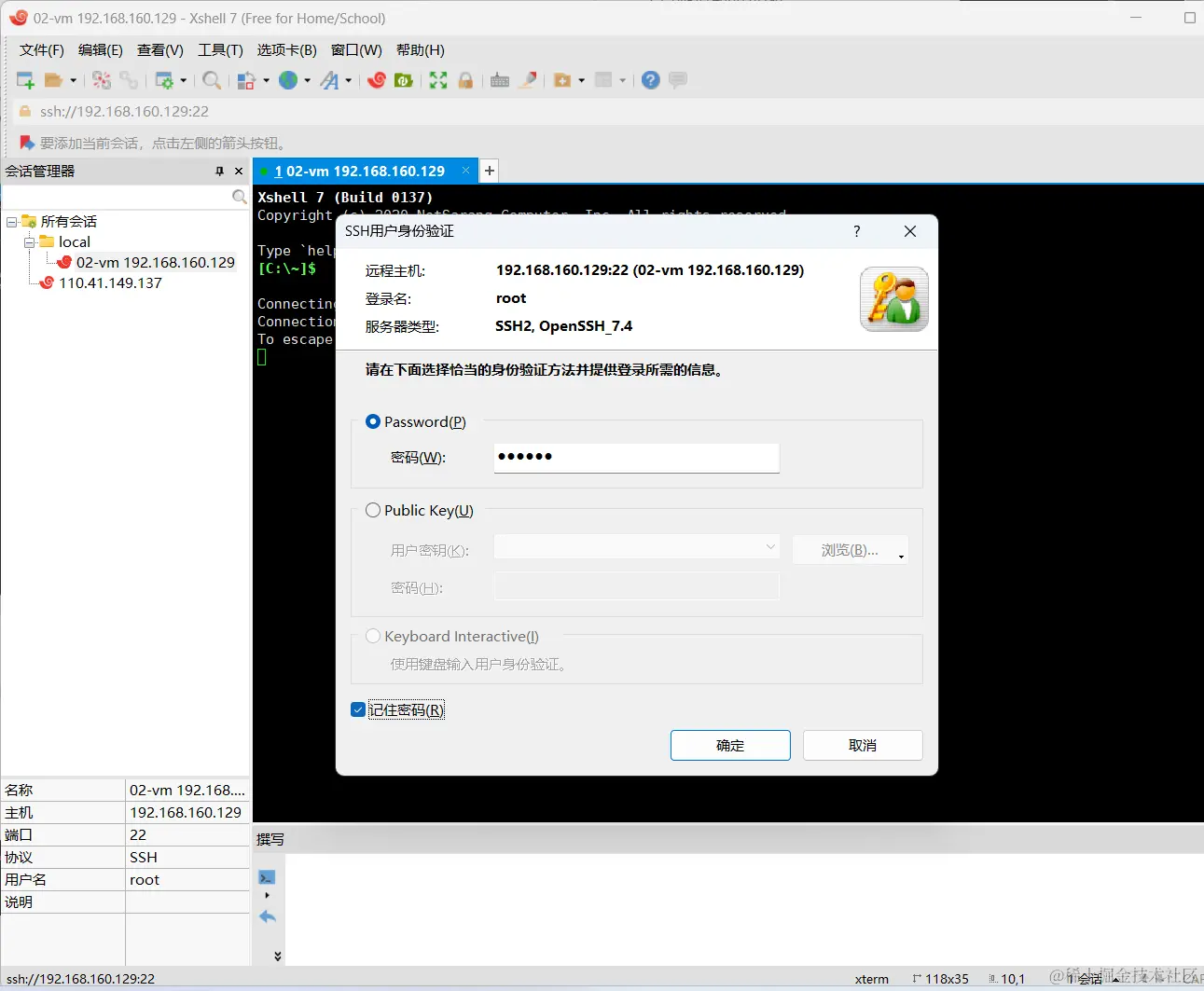The height and width of the screenshot is (991, 1204).
Task: Expand the color scheme dropdown arrow
Action: click(x=266, y=80)
